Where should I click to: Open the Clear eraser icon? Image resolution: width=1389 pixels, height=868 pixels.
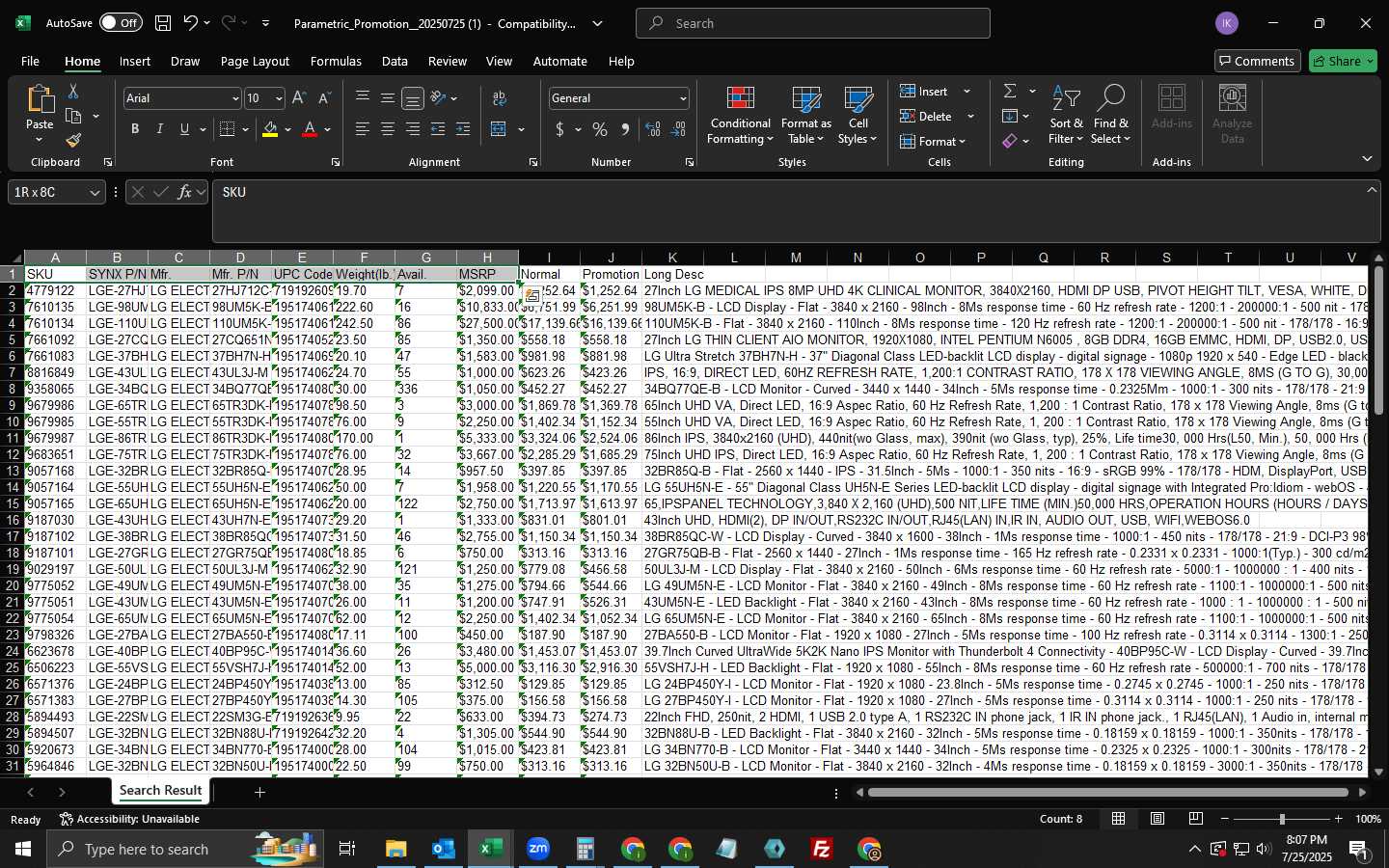[x=1010, y=141]
